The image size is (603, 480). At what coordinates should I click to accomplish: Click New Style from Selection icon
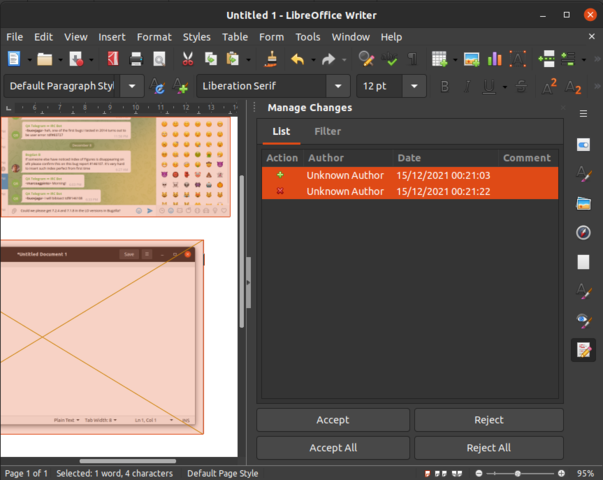(x=180, y=86)
